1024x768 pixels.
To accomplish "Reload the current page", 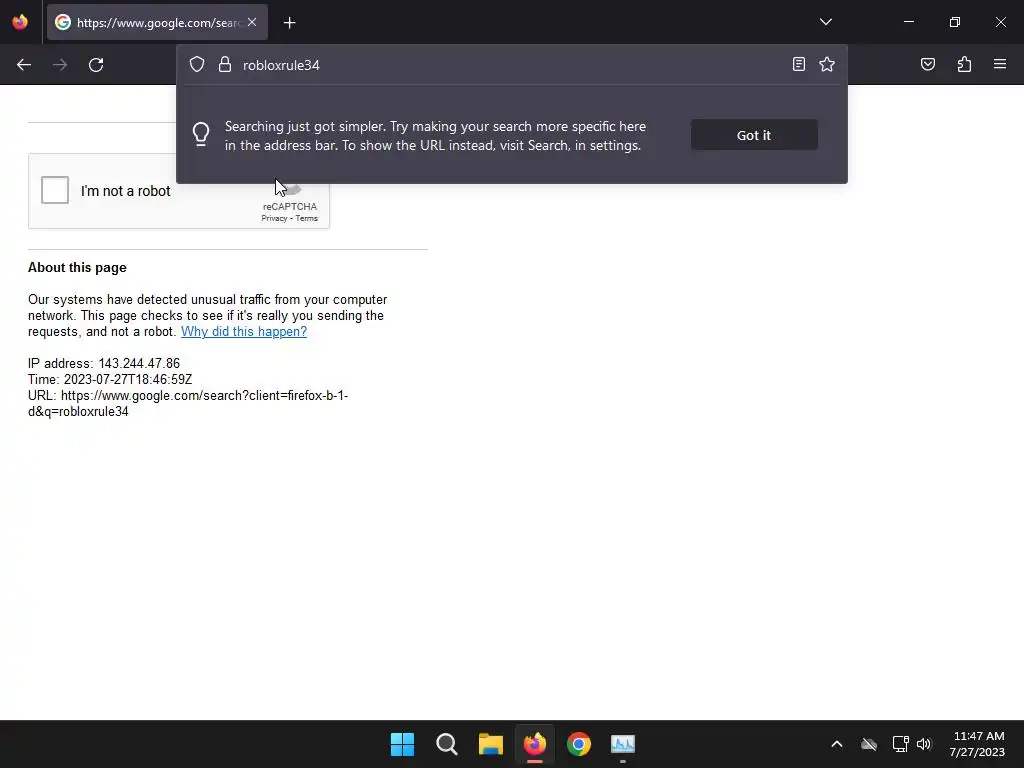I will [x=96, y=65].
